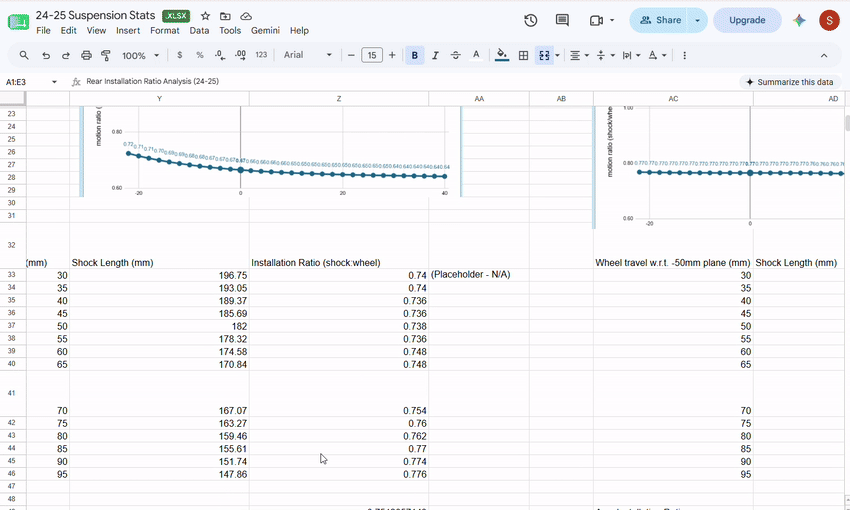Expand the merge cells options arrow
This screenshot has height=510, width=850.
pyautogui.click(x=557, y=55)
